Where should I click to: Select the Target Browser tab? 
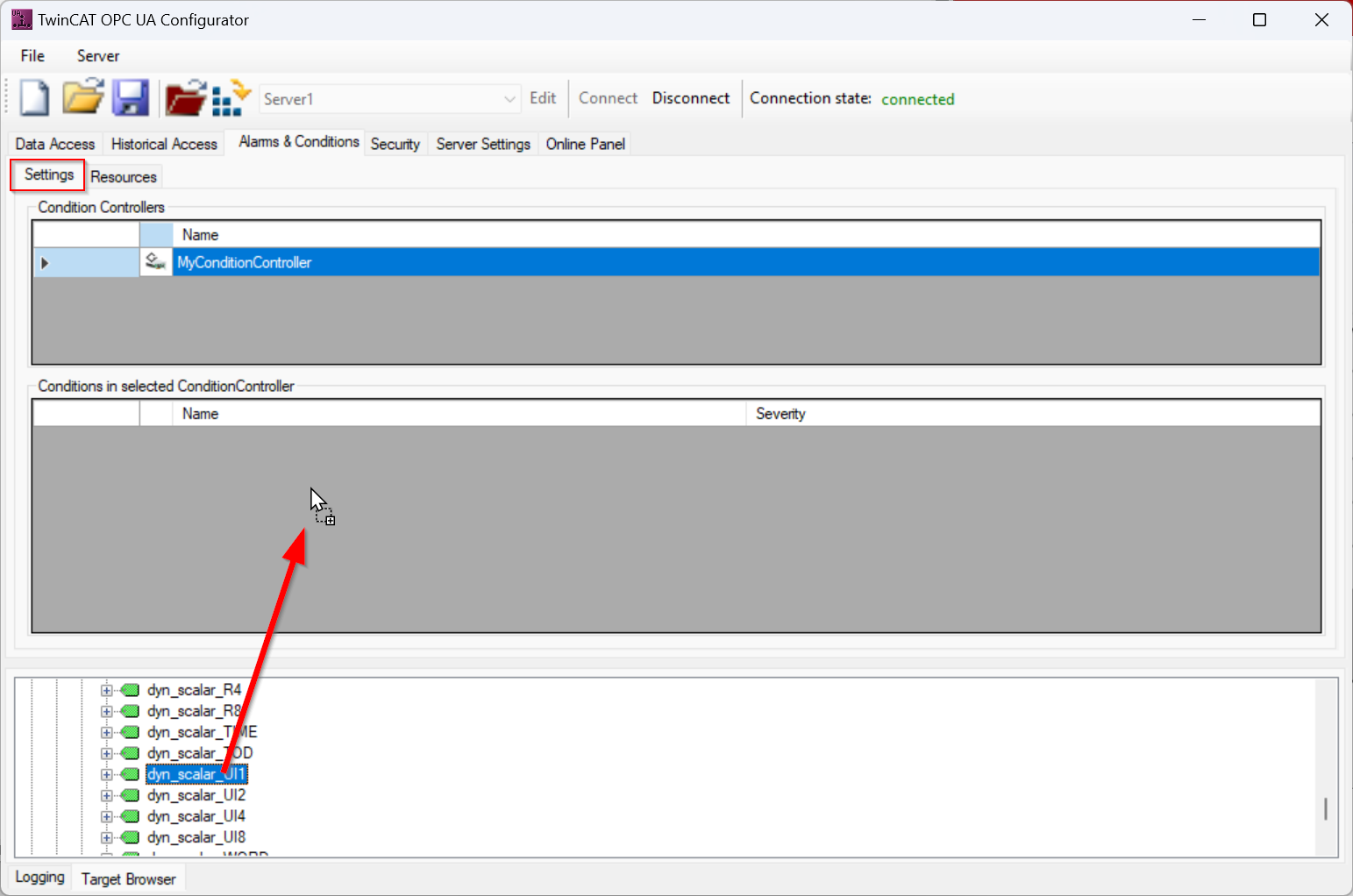coord(129,878)
